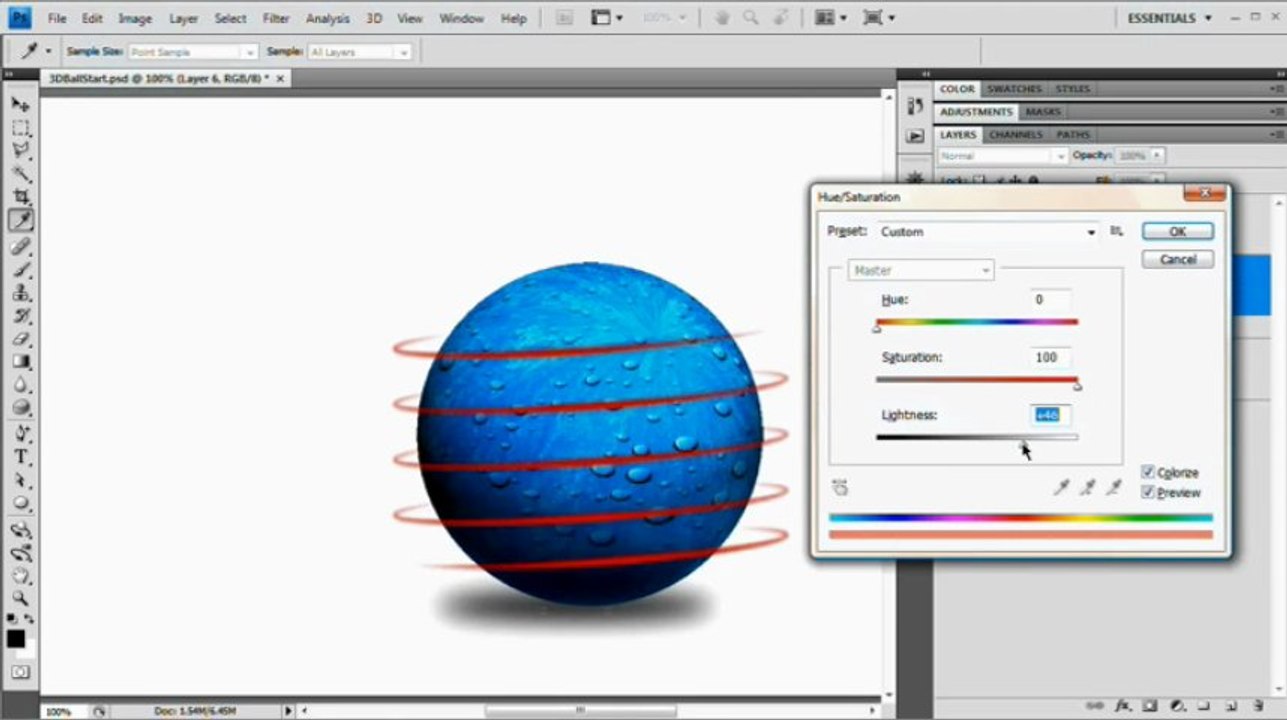This screenshot has height=720, width=1287.
Task: Open the Analysis menu
Action: click(x=328, y=18)
